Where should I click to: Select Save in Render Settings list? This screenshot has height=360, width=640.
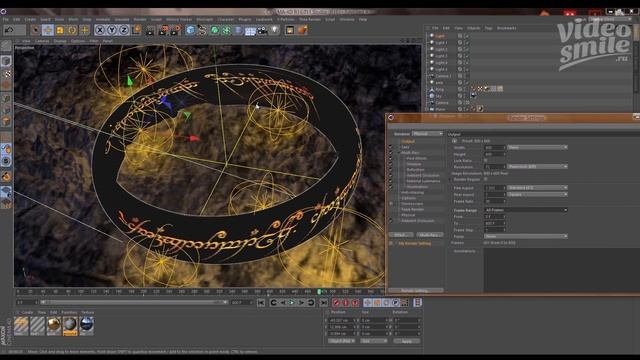pos(405,147)
